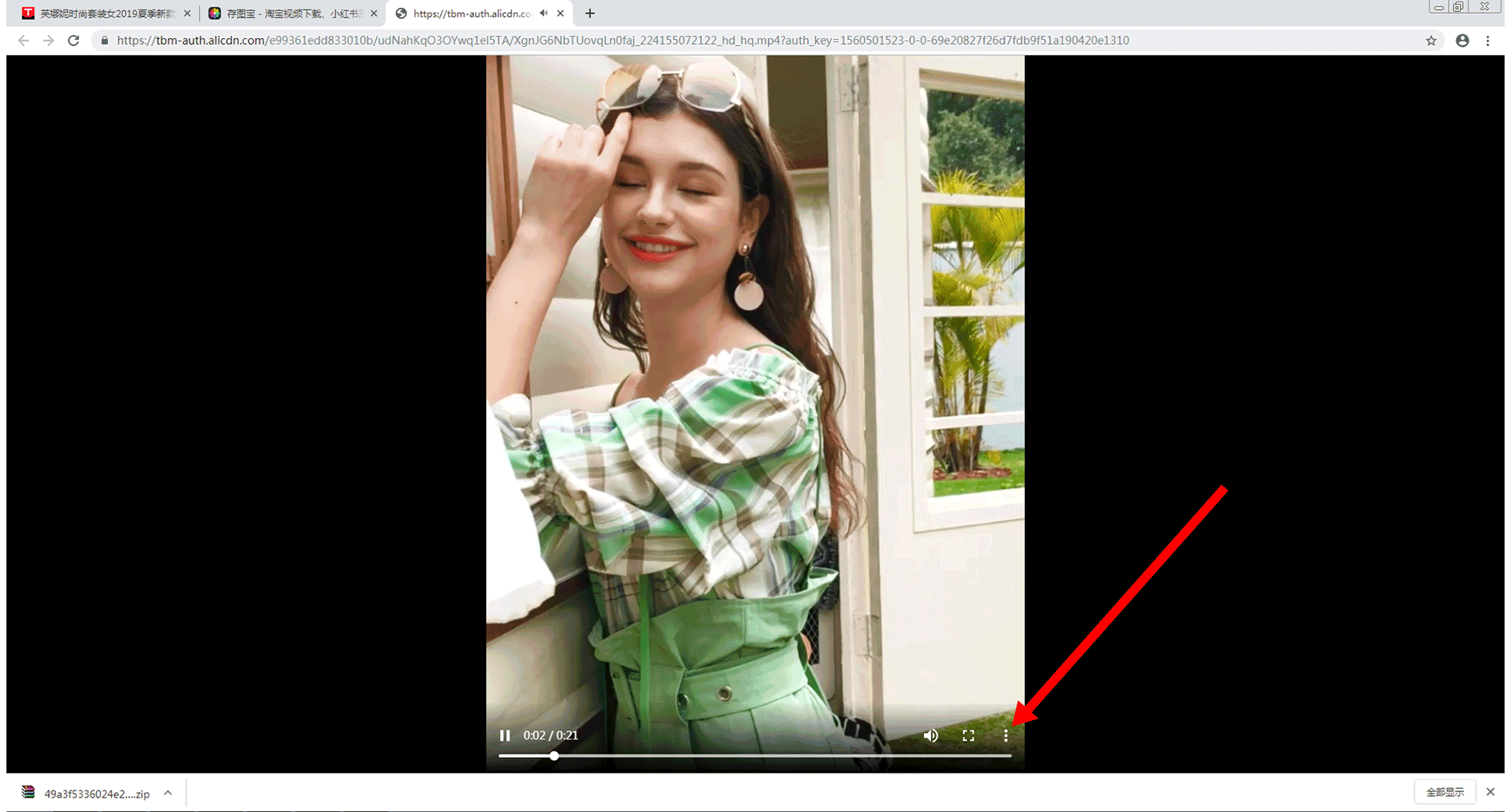Open the downloaded zip file
1511x812 pixels.
pos(88,794)
